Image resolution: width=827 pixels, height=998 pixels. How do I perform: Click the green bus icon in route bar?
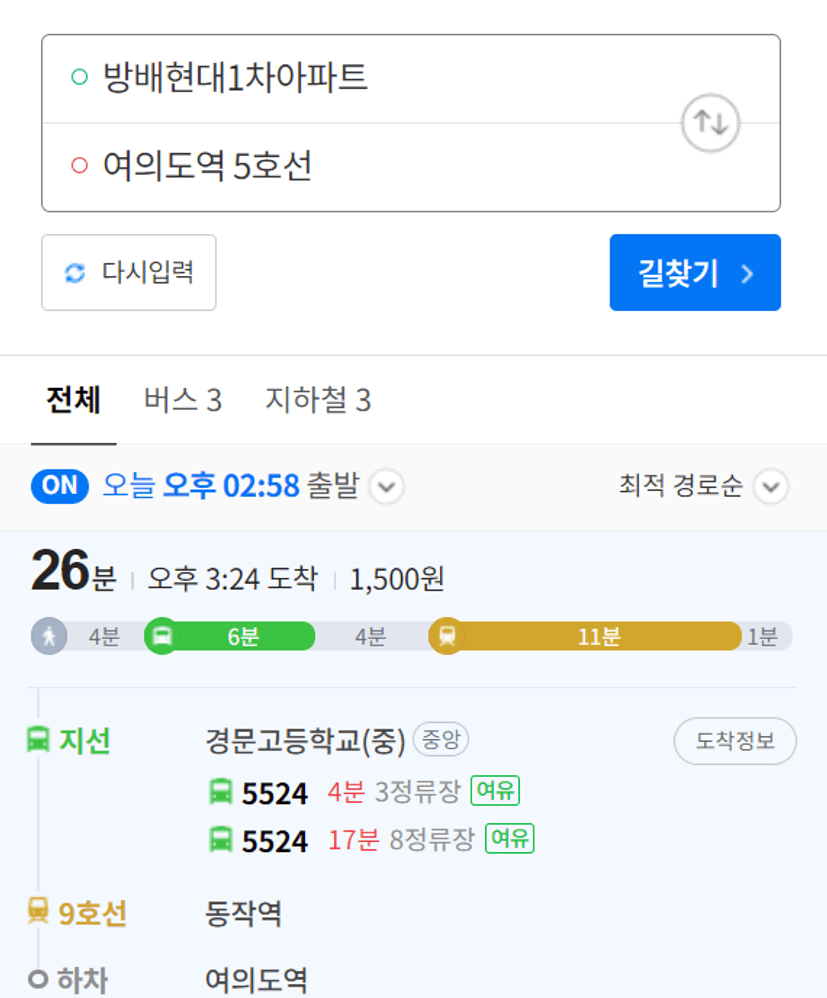pyautogui.click(x=162, y=636)
